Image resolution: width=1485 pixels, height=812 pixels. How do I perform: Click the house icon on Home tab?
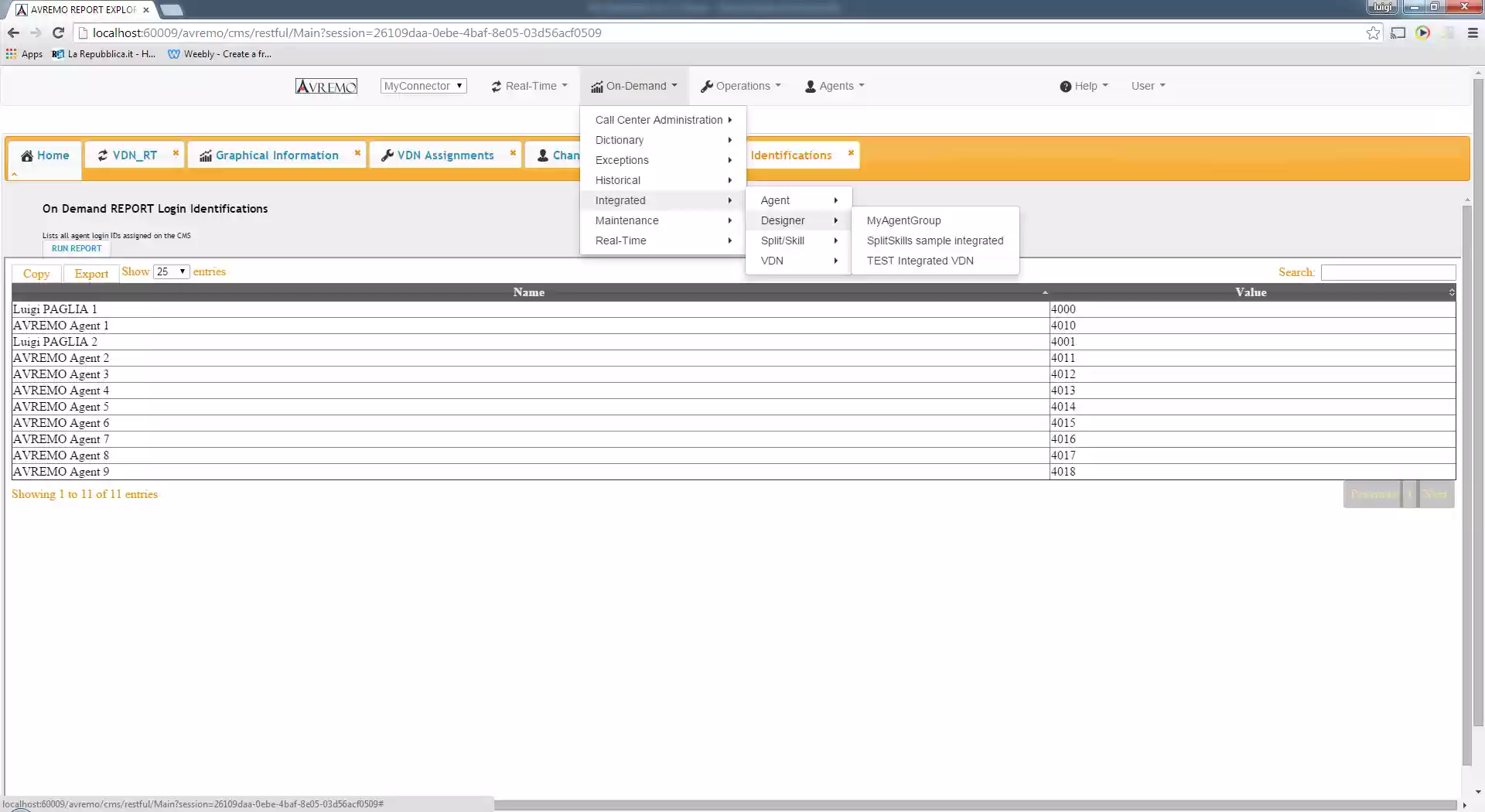tap(27, 155)
